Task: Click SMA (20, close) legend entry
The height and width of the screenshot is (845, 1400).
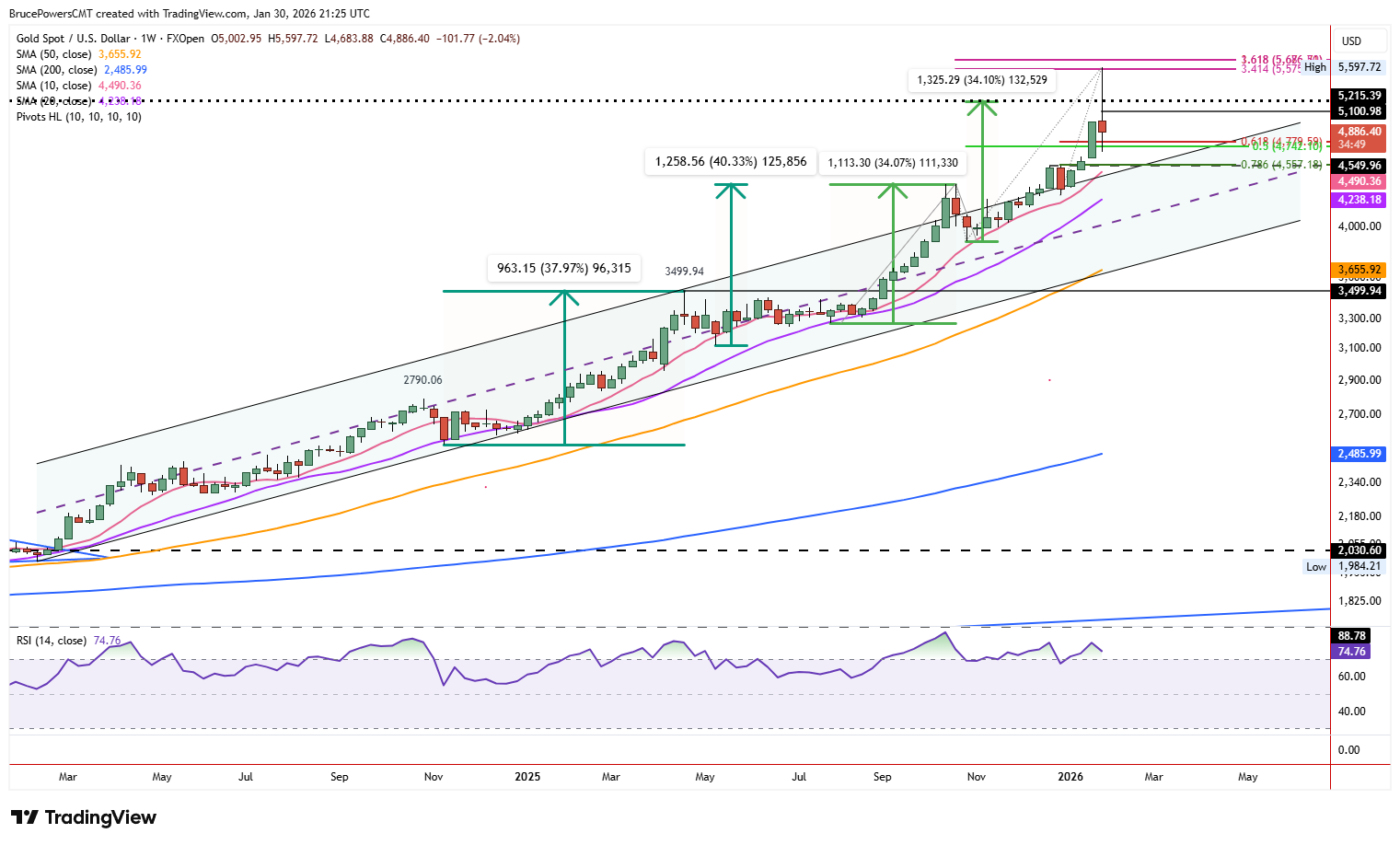Action: pos(52,100)
